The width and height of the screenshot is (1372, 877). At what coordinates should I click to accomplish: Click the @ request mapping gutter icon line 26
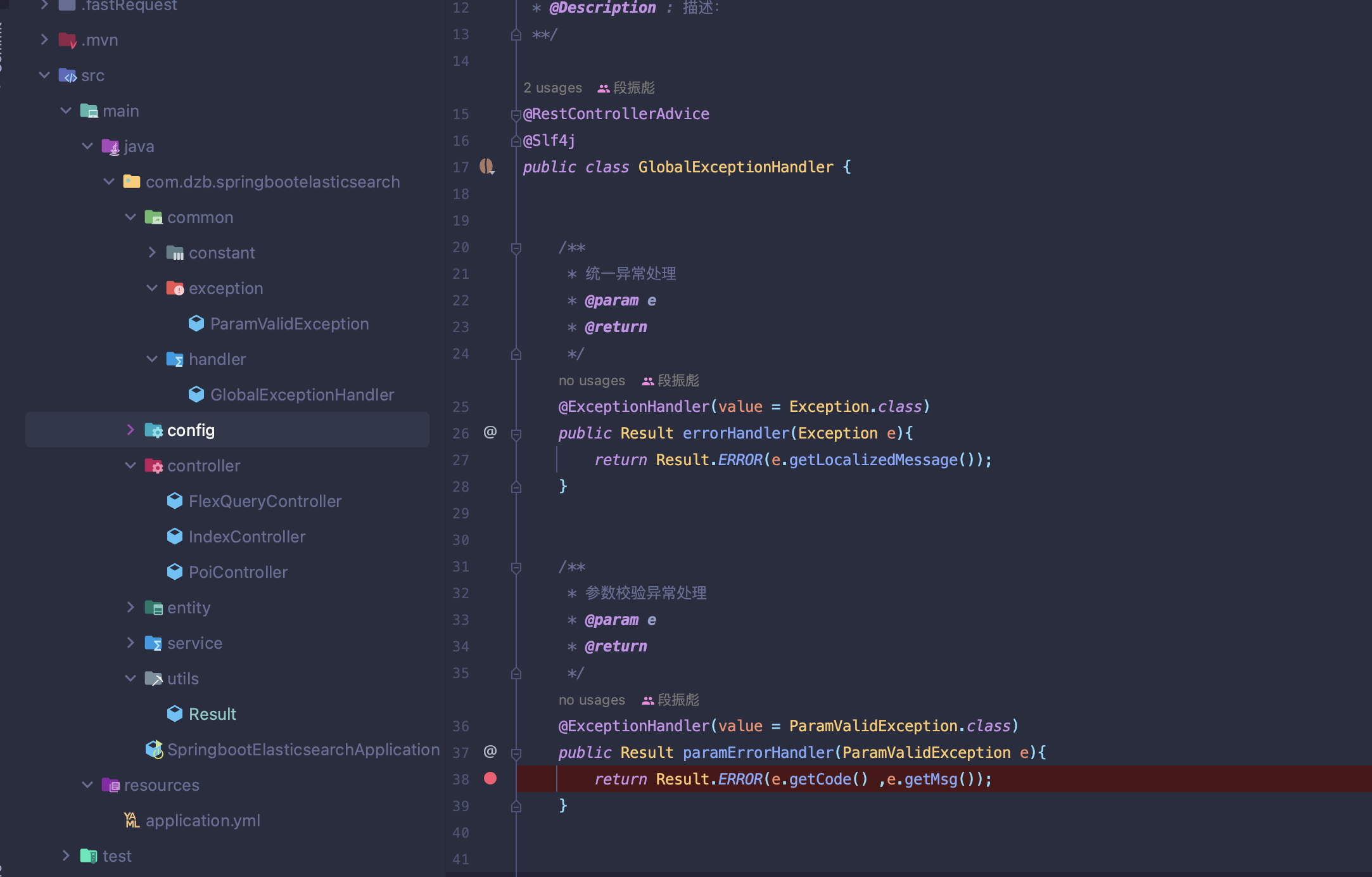click(x=490, y=432)
